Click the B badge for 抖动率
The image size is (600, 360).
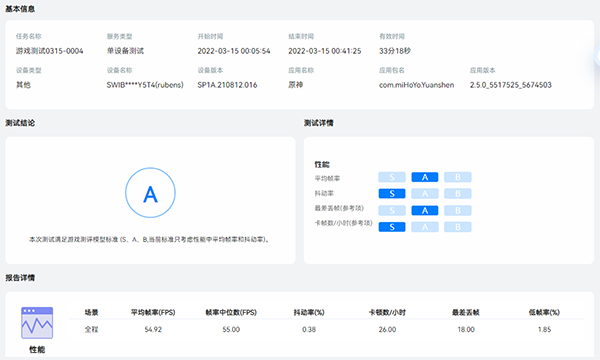[458, 194]
